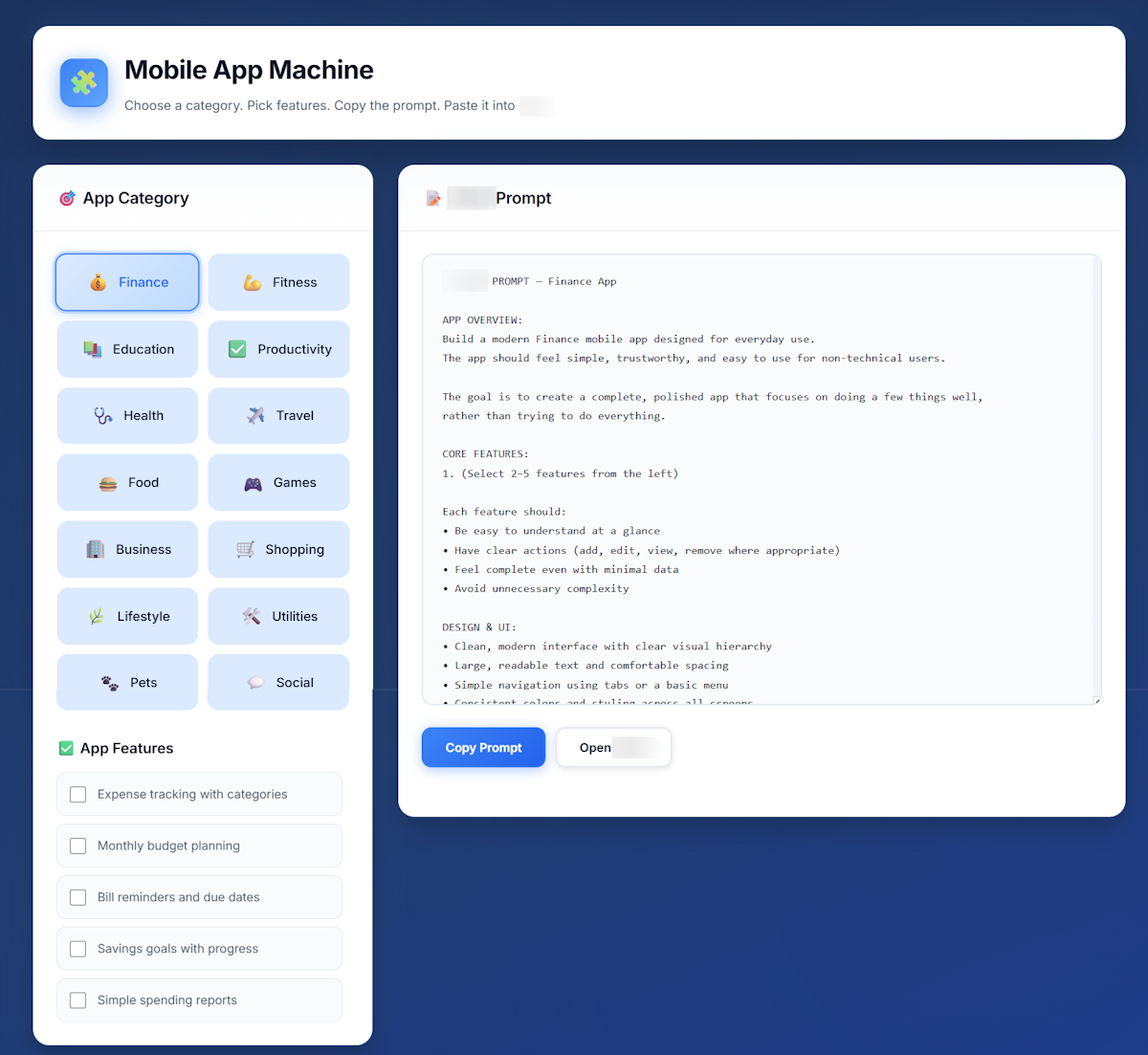Screen dimensions: 1148x1055
Task: Select the Finance category label
Action: pos(143,282)
